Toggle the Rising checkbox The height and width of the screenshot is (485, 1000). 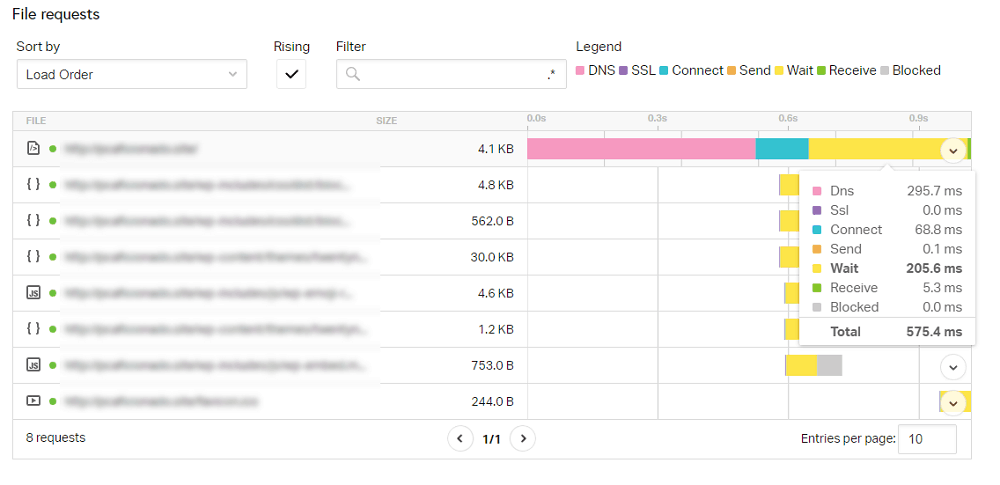[291, 74]
